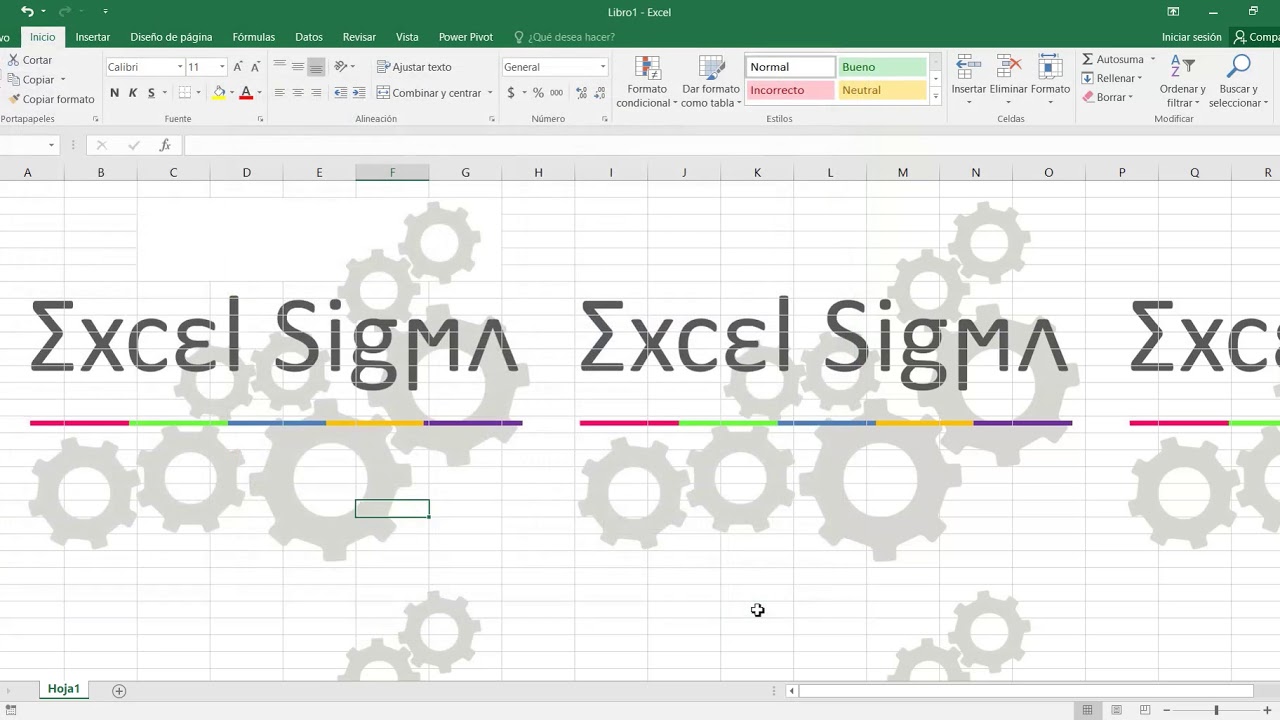This screenshot has width=1280, height=720.
Task: Decrease indent in cell
Action: pos(340,93)
